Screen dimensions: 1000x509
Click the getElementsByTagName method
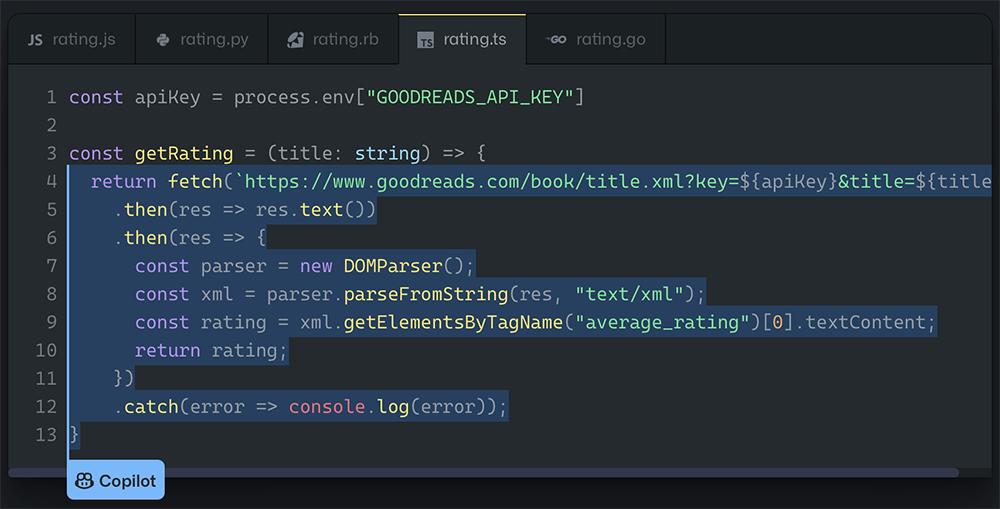[452, 322]
